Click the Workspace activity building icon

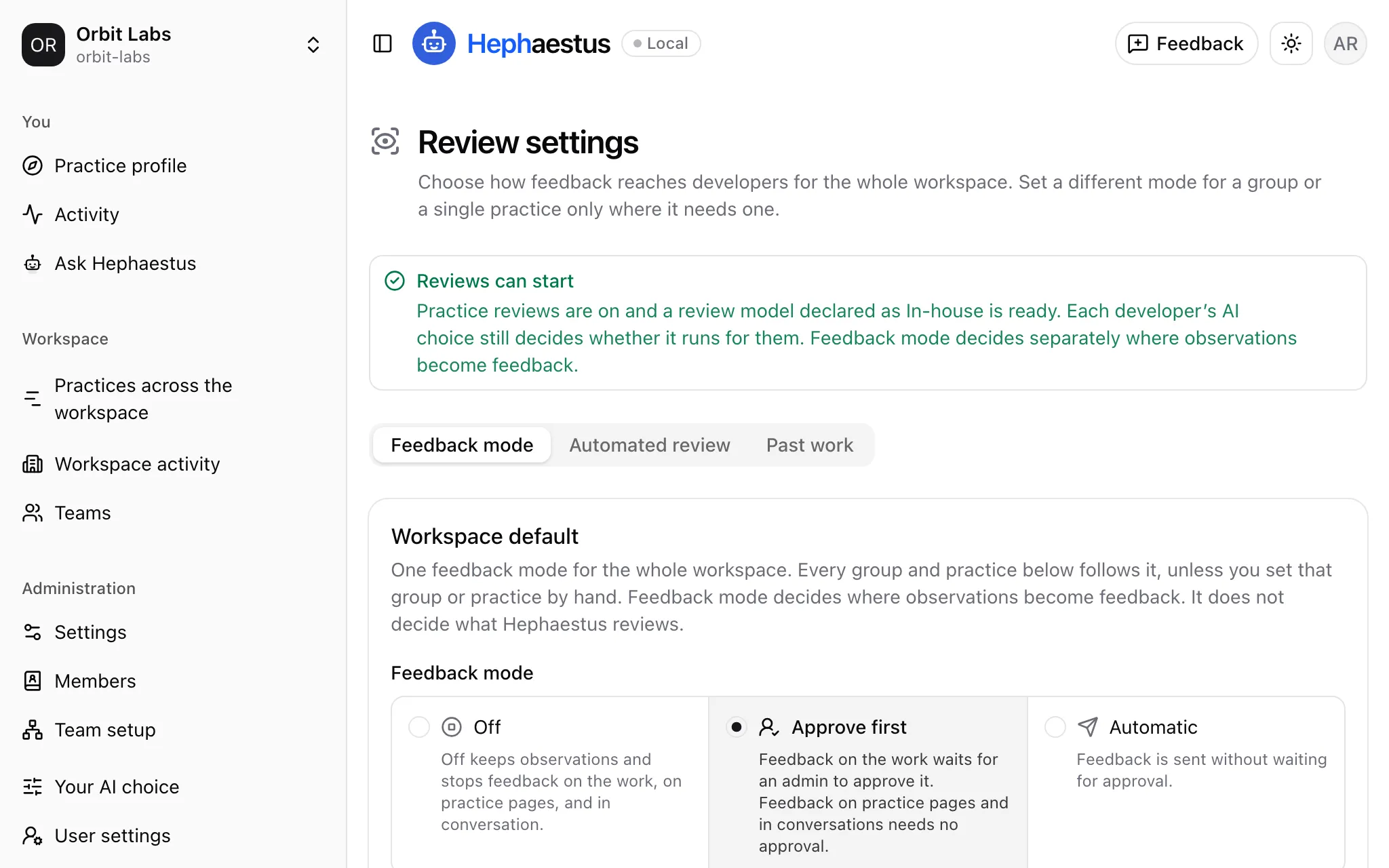point(33,464)
